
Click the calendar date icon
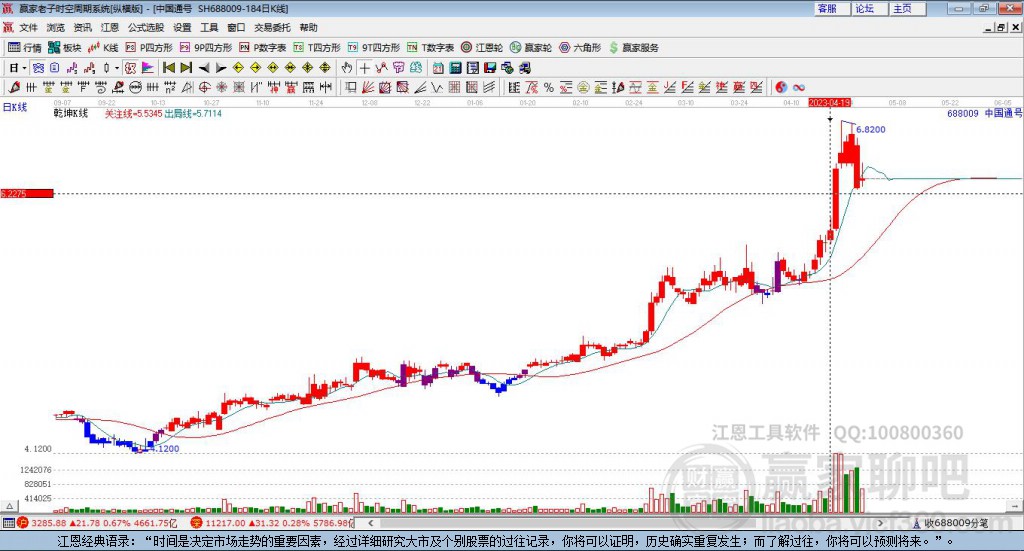tap(438, 68)
